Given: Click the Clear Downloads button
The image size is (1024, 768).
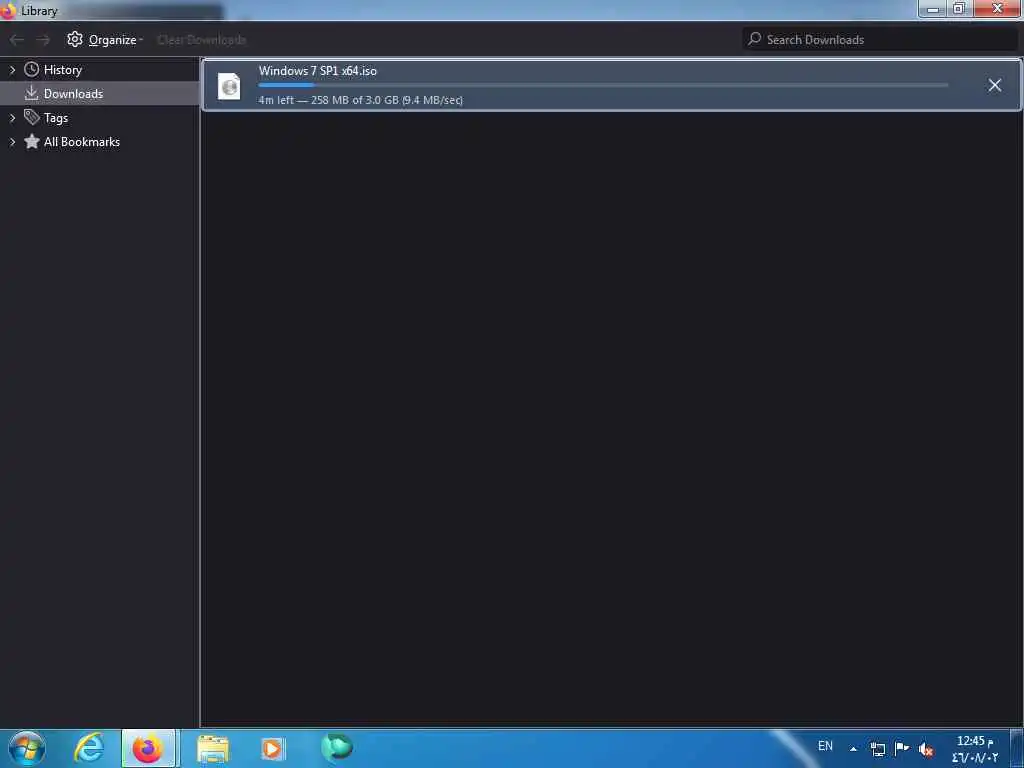Looking at the screenshot, I should [202, 40].
